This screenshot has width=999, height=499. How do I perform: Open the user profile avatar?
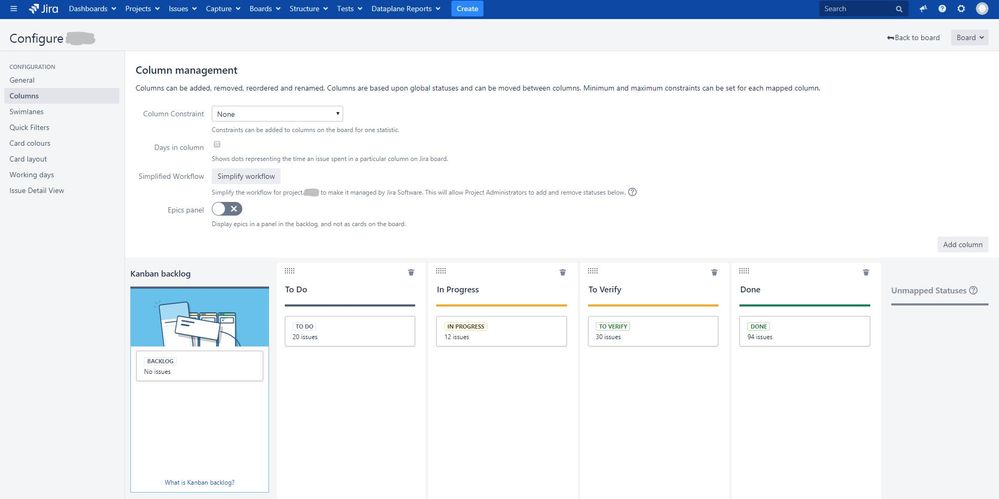tap(982, 9)
